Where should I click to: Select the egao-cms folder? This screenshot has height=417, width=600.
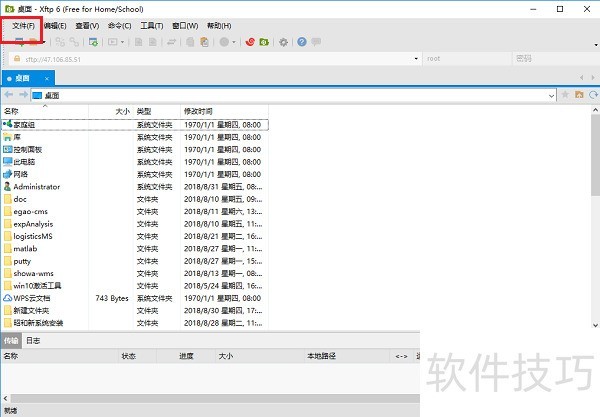[135, 212]
